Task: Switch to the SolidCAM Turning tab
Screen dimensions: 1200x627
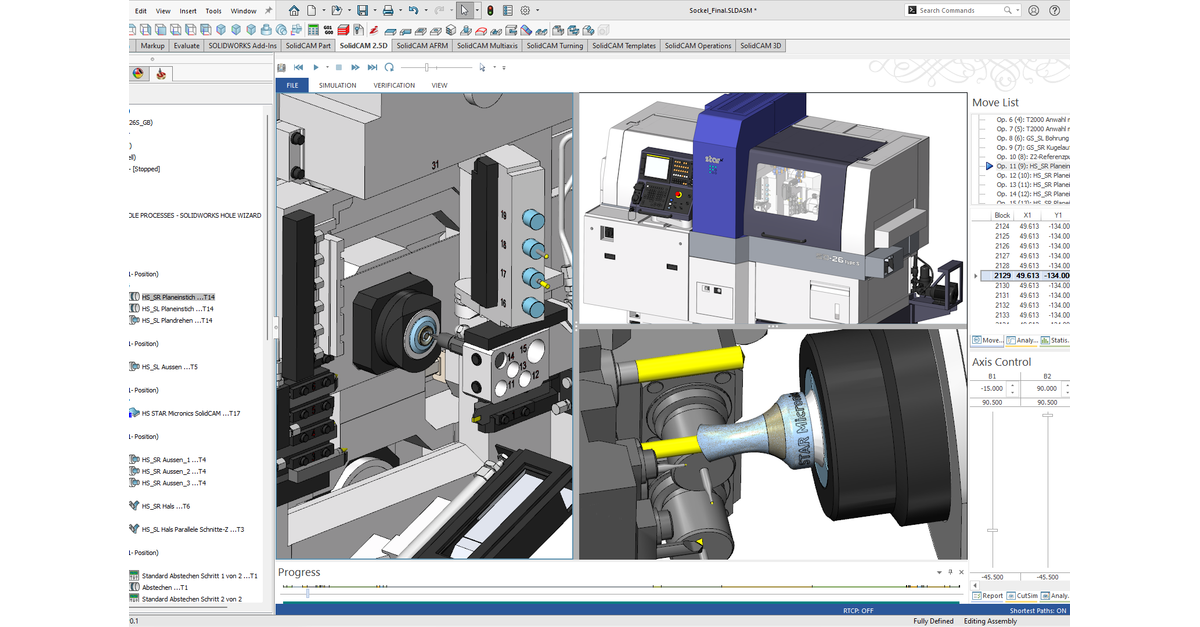Action: 555,46
